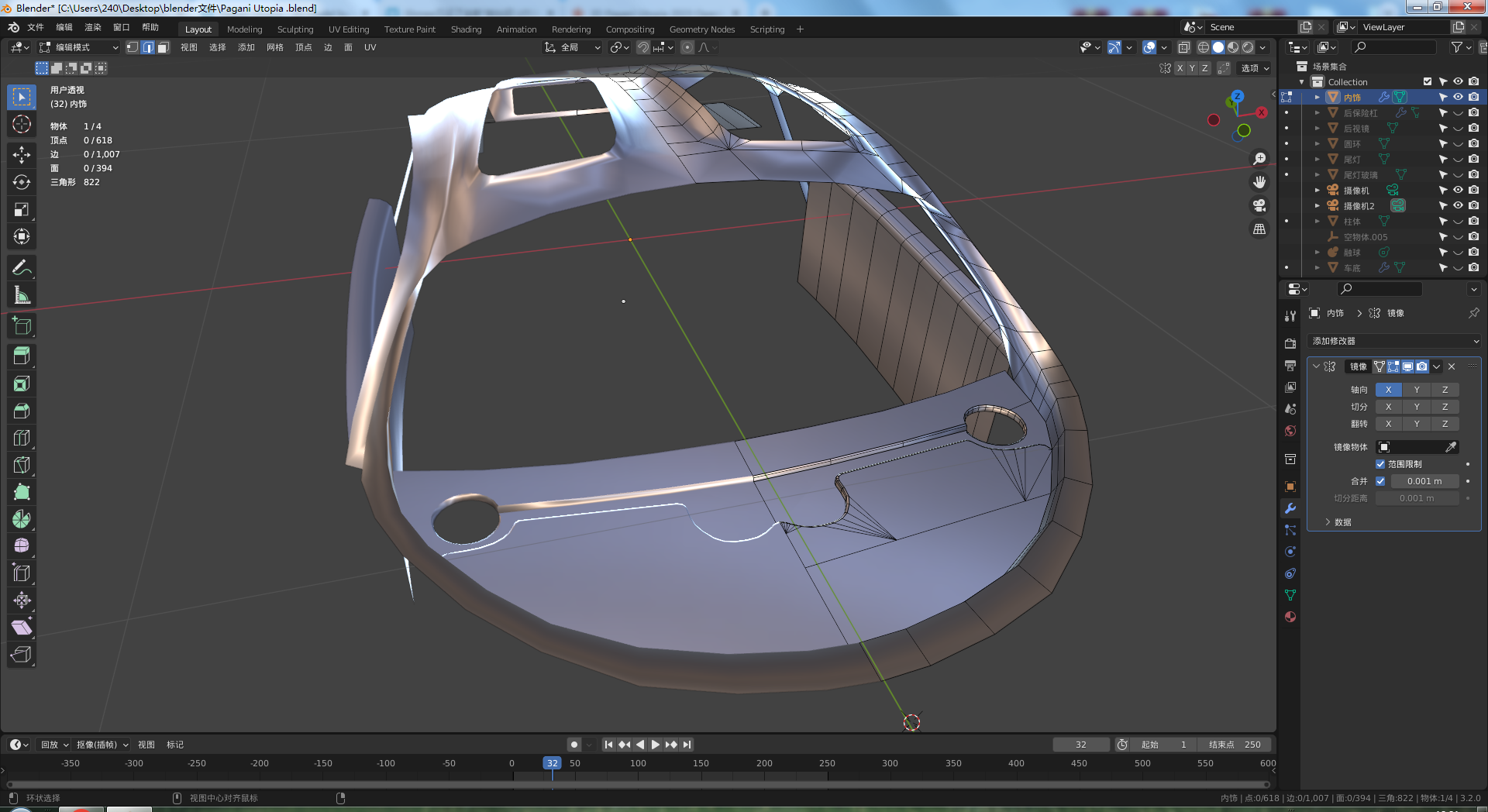
Task: Open the 网格 menu in viewport header
Action: tap(275, 47)
